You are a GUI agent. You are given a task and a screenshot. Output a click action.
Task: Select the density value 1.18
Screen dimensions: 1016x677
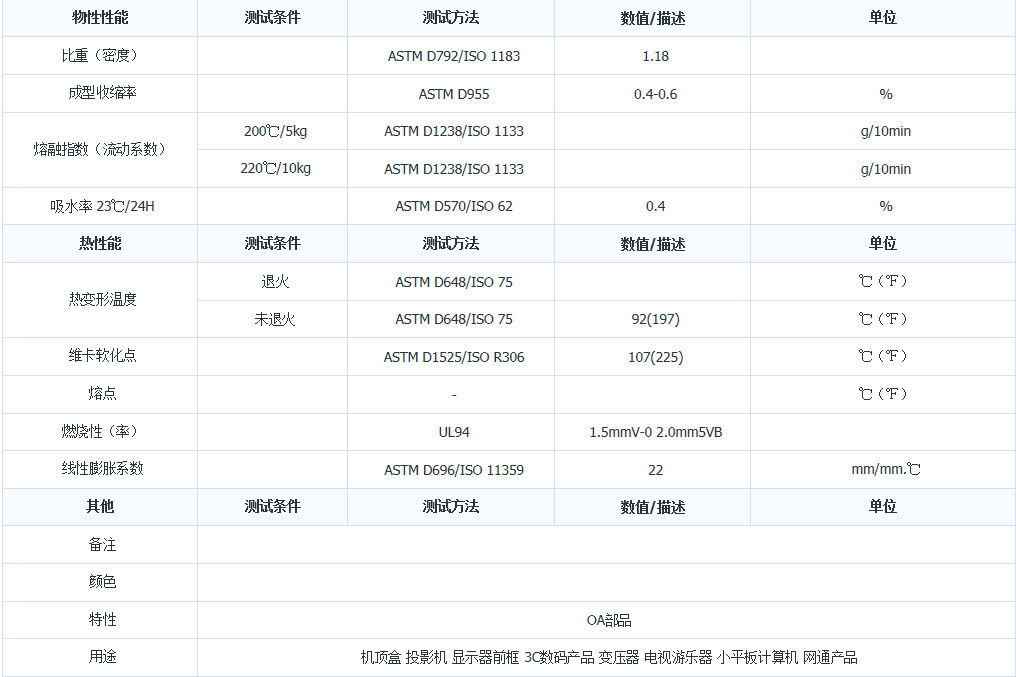pos(655,56)
